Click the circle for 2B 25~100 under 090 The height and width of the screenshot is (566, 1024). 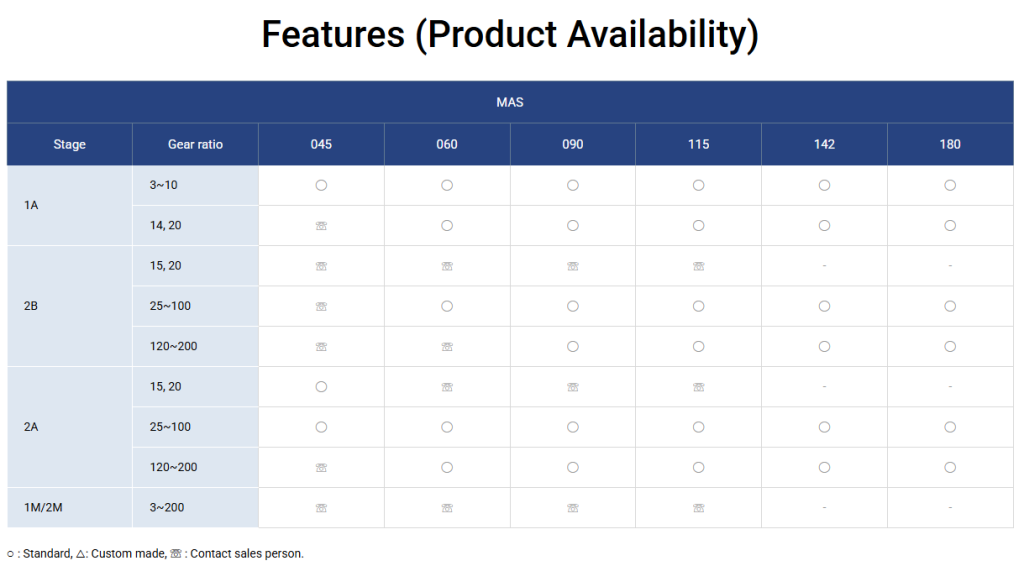[573, 306]
